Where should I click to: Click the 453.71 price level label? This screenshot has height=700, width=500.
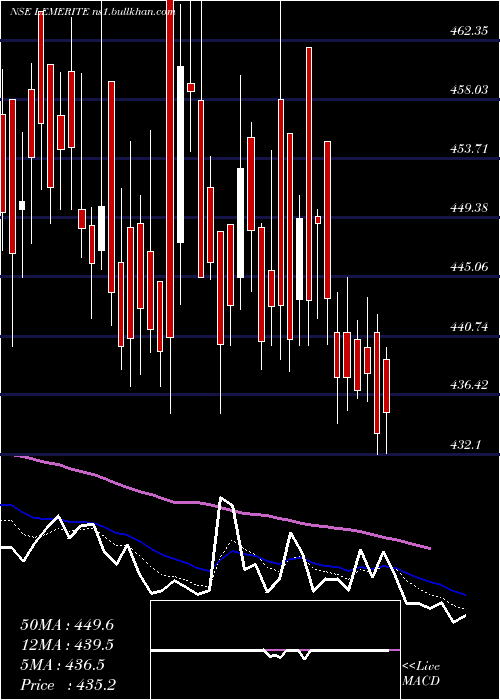(x=470, y=149)
